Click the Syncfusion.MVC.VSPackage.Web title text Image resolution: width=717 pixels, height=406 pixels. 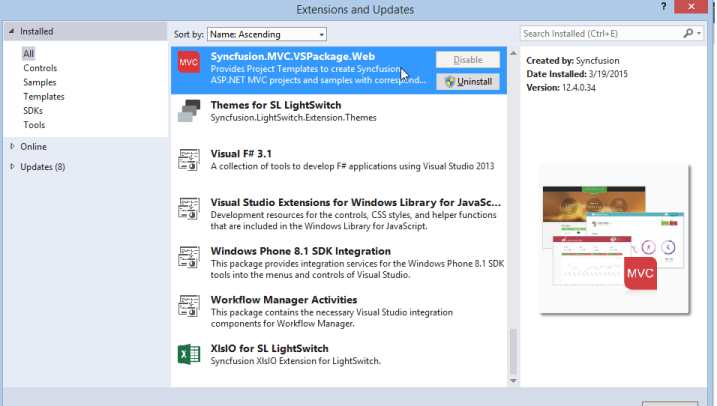pyautogui.click(x=293, y=56)
